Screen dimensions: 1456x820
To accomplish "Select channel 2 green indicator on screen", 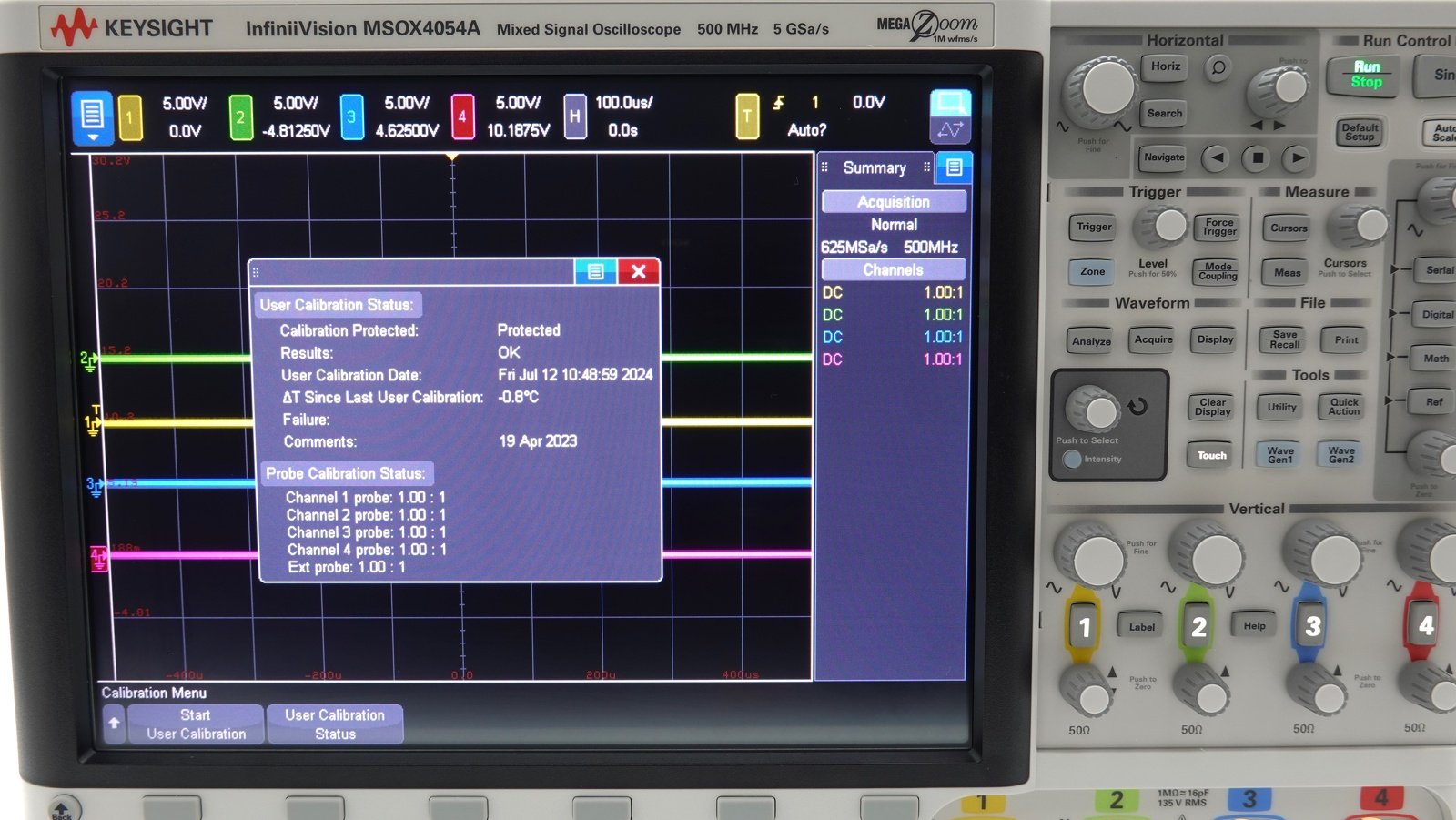I will [240, 117].
